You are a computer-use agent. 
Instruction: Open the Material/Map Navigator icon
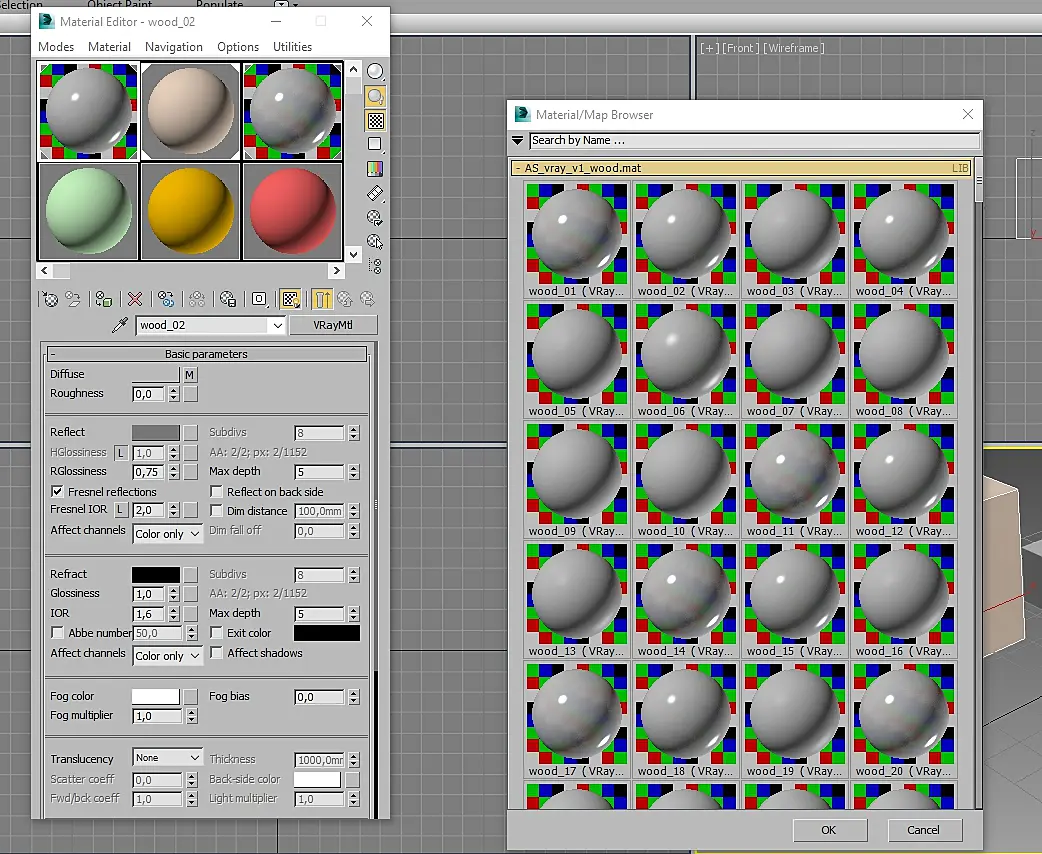[375, 267]
